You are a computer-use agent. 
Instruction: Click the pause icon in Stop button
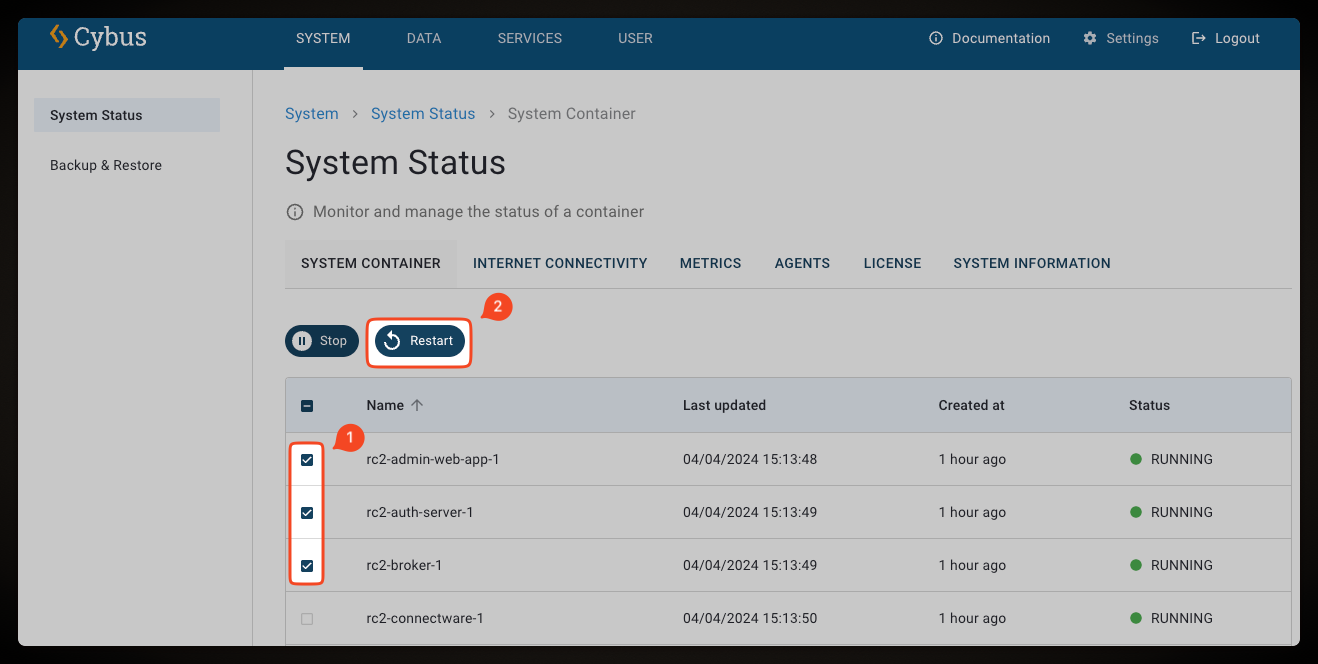[x=302, y=341]
